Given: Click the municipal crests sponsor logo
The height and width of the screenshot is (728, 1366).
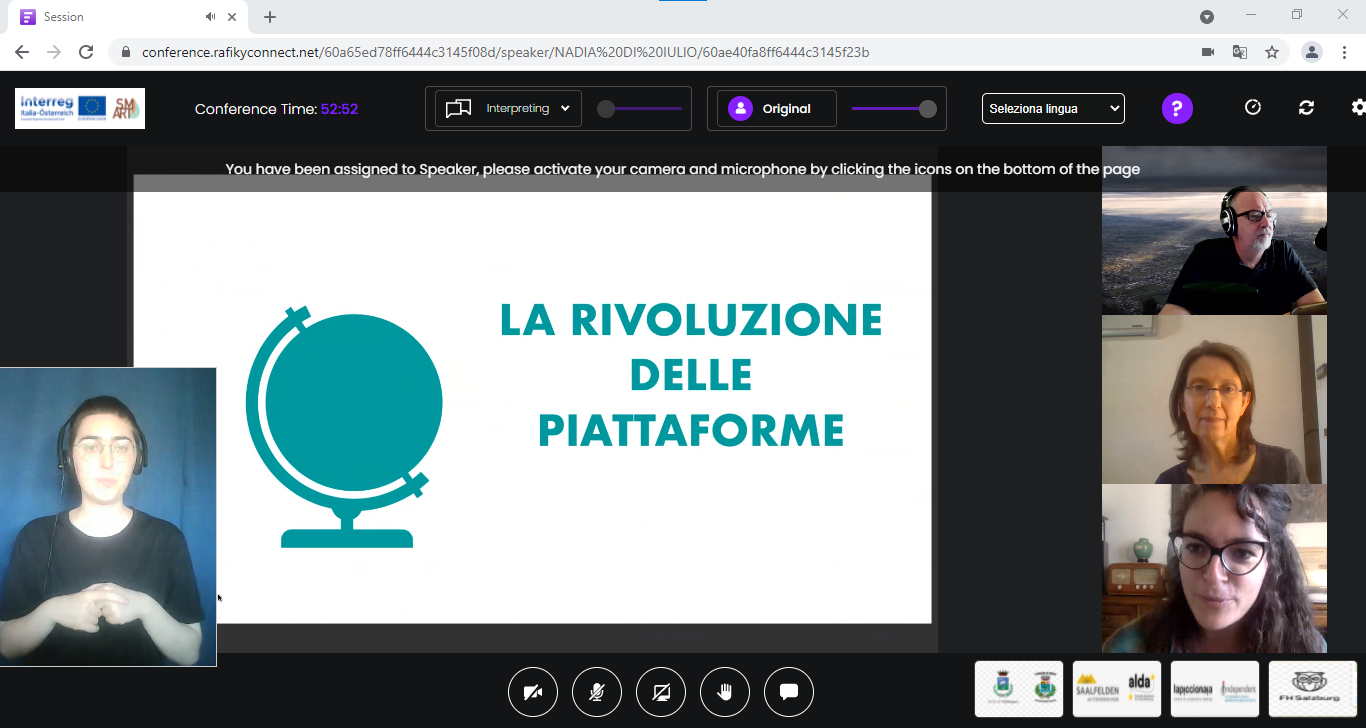Looking at the screenshot, I should point(1019,689).
